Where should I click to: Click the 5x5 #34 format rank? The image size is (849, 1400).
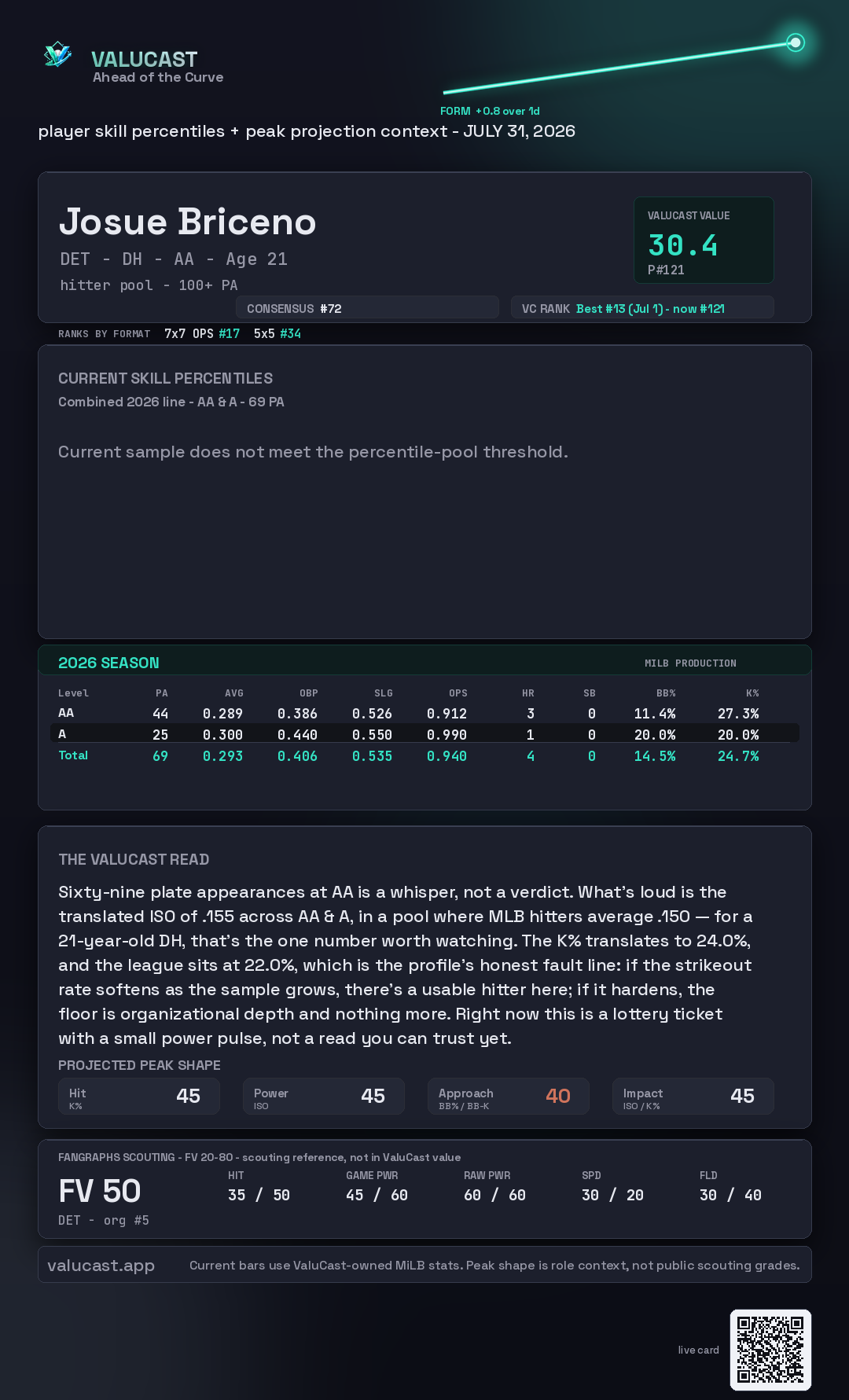[277, 333]
